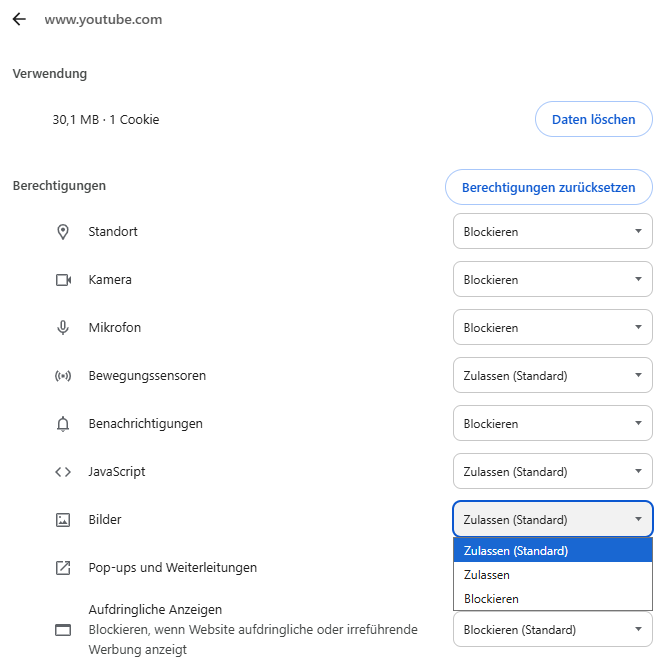Click the back arrow icon
671x665 pixels.
19,19
